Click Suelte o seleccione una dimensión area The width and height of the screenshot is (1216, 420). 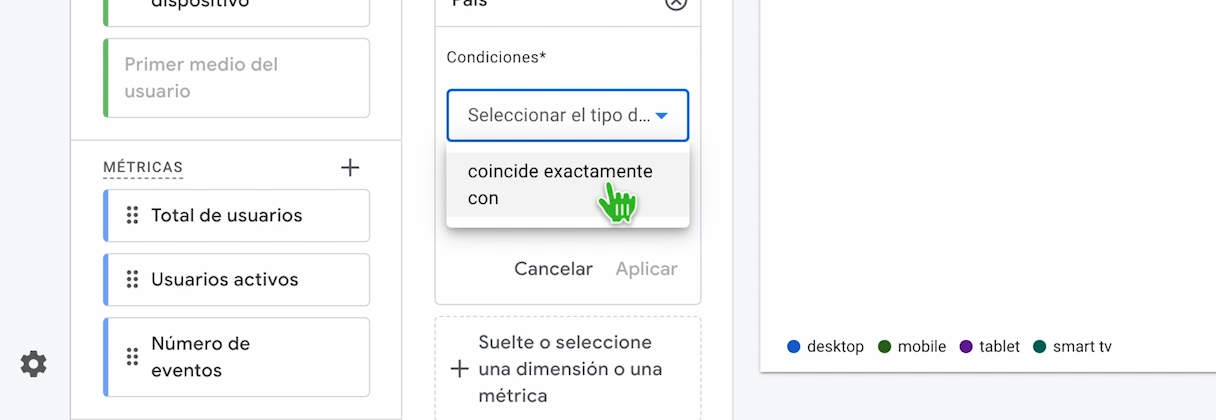570,369
